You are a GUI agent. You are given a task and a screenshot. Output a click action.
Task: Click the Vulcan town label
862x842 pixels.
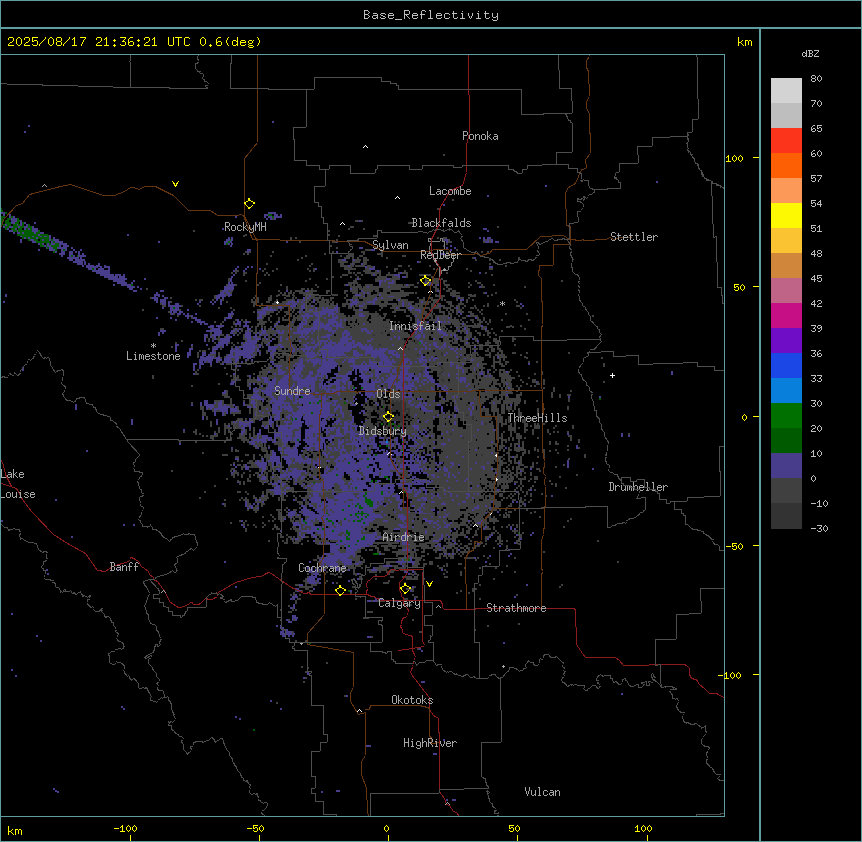543,792
